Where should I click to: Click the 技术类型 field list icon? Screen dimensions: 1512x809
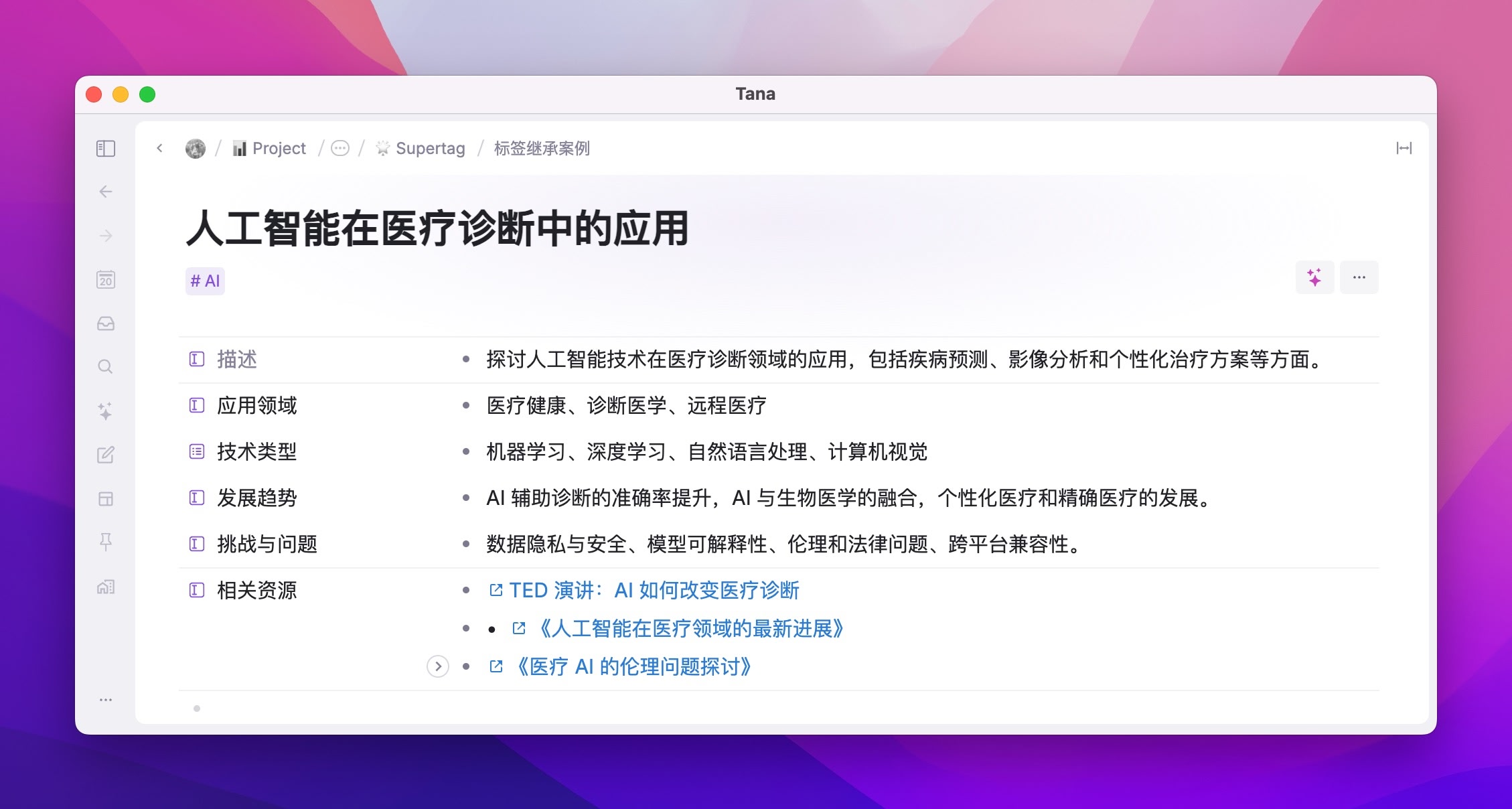197,451
